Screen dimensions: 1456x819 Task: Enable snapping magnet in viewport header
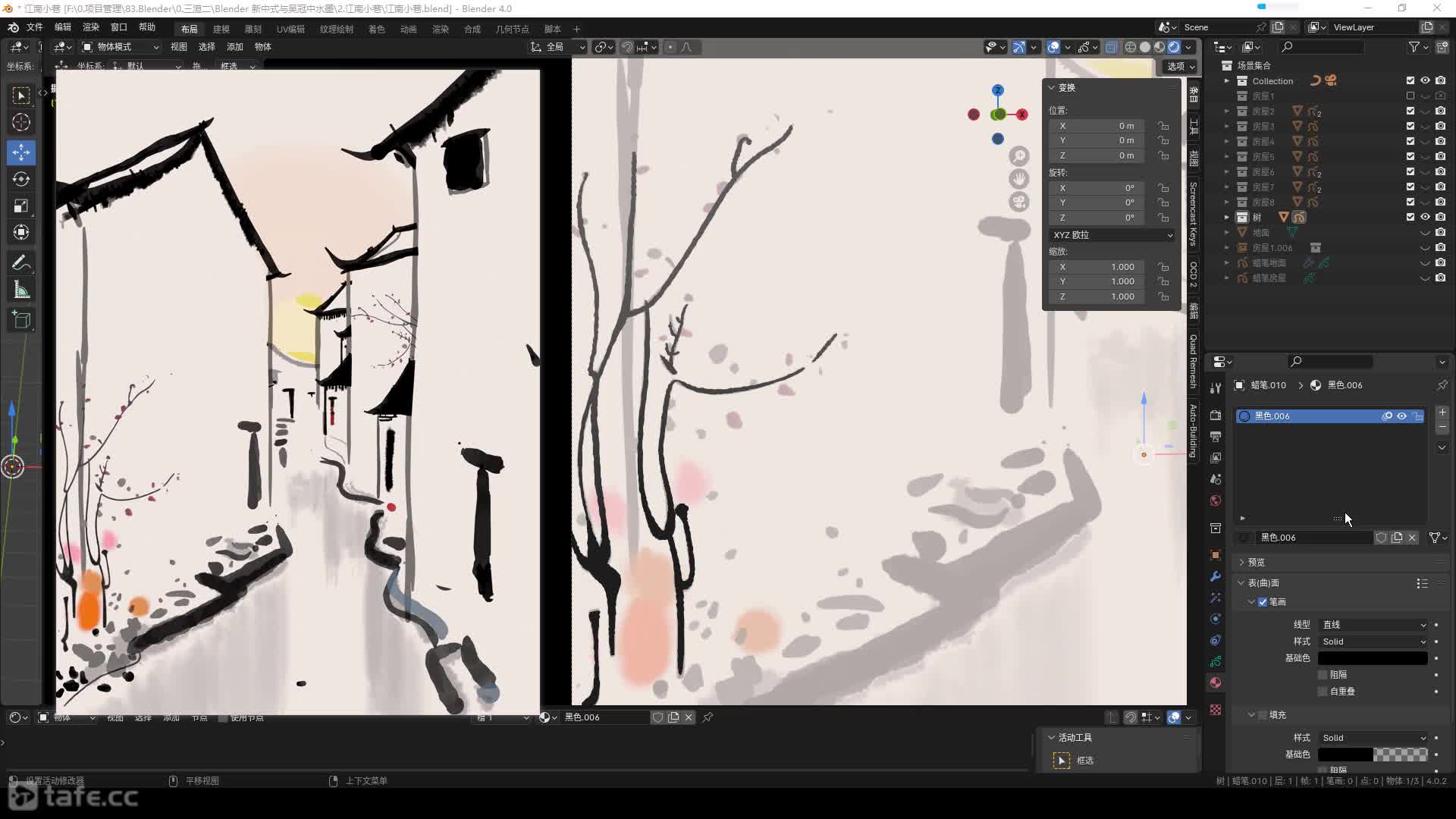coord(627,47)
